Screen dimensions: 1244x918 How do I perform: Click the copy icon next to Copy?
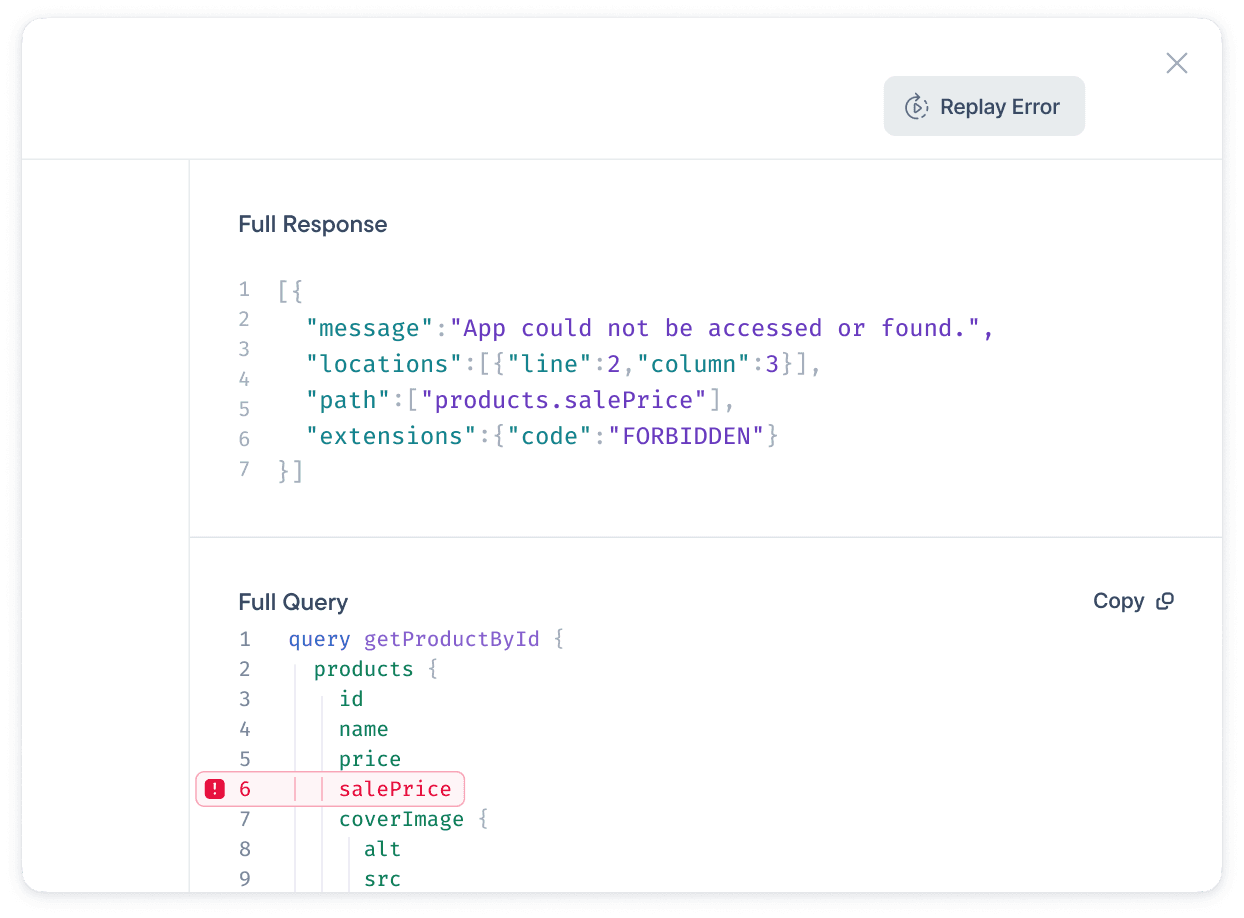point(1164,601)
